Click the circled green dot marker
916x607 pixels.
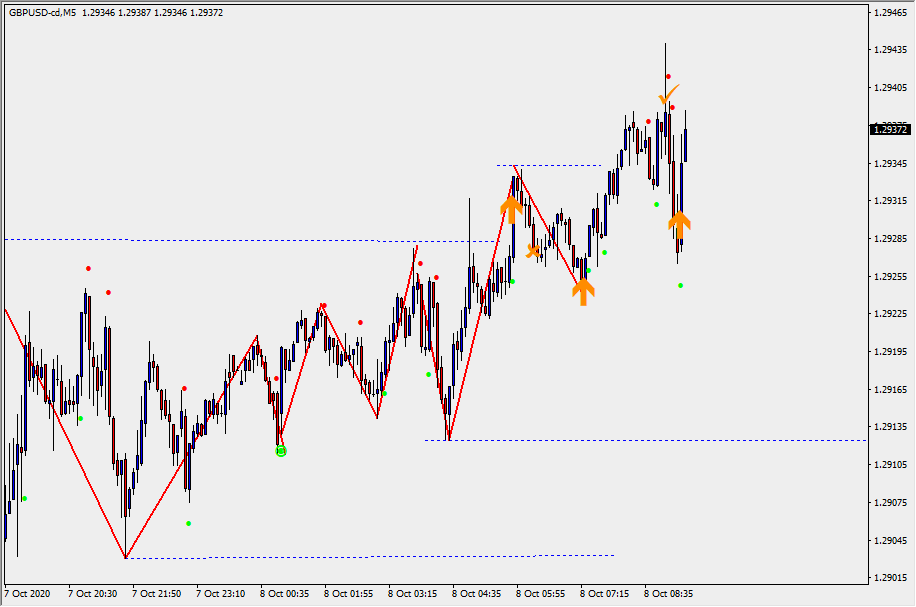coord(281,451)
